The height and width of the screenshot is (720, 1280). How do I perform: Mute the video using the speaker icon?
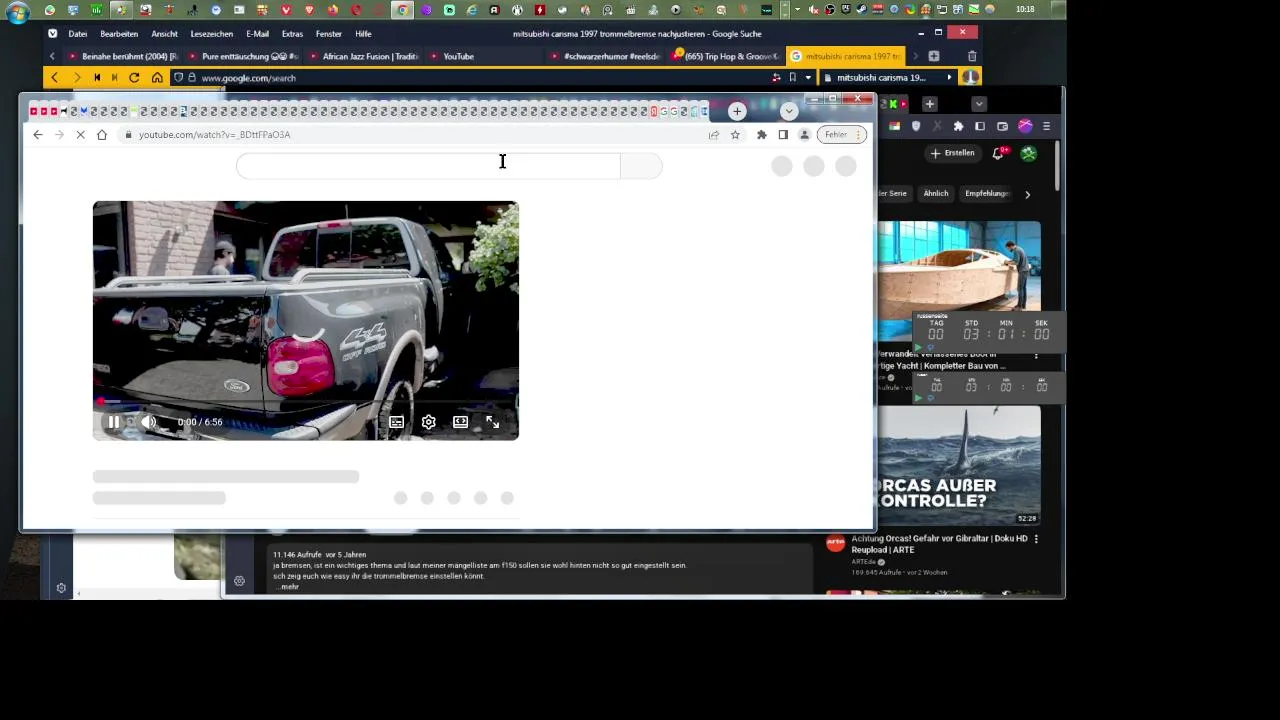(148, 422)
